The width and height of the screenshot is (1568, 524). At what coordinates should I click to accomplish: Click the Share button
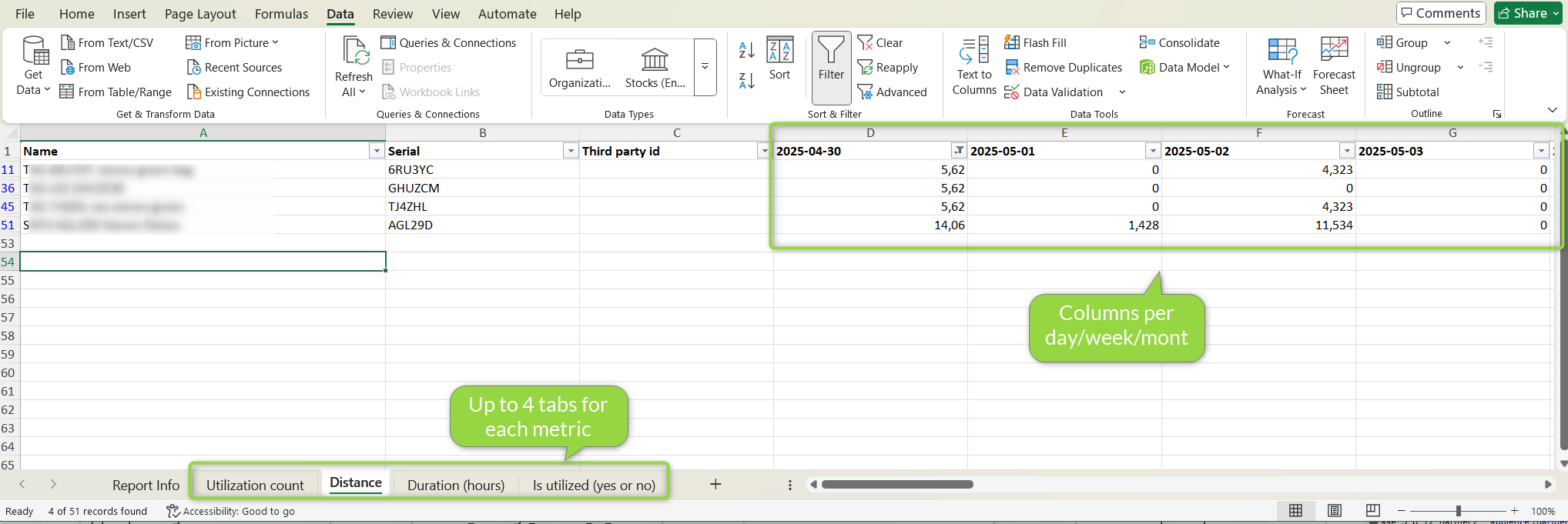[x=1528, y=13]
